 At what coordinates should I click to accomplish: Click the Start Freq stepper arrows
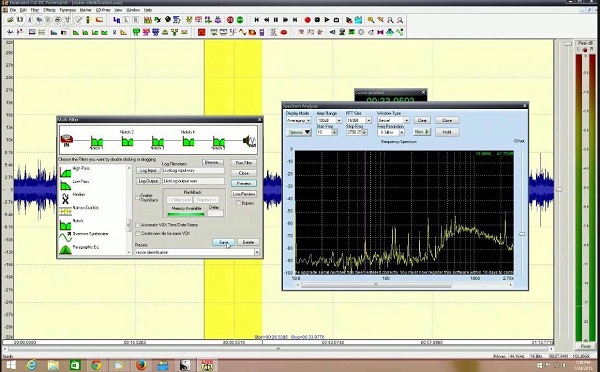(334, 132)
